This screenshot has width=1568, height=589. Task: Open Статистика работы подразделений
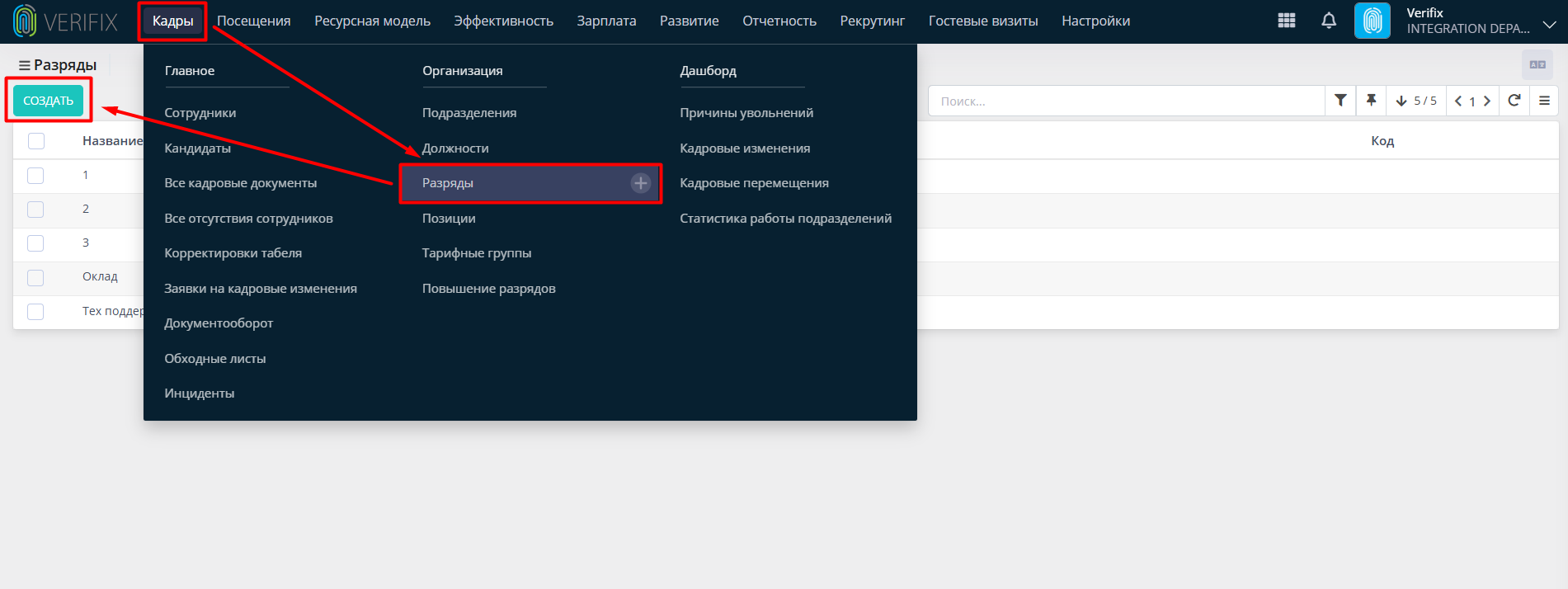(786, 219)
